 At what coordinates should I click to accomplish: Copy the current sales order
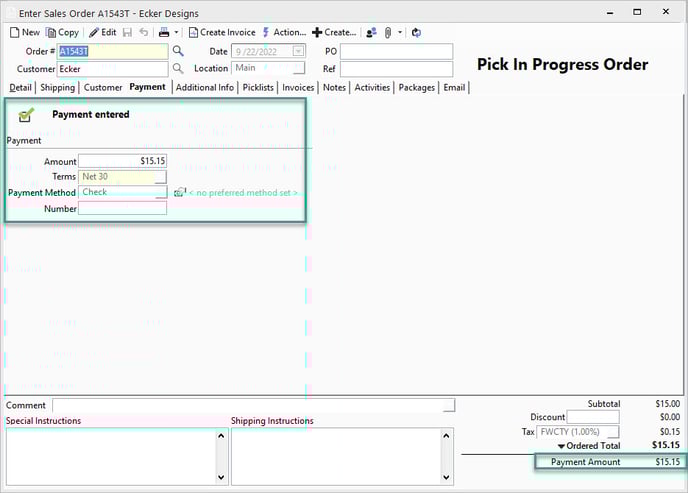pyautogui.click(x=63, y=32)
